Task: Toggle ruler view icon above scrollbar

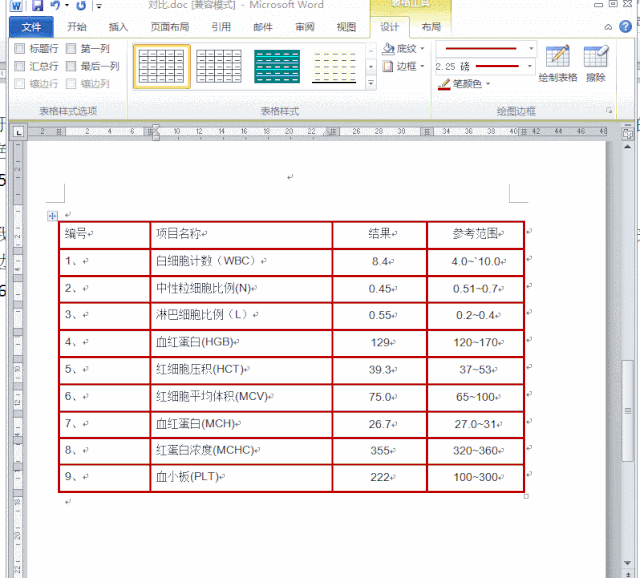Action: coord(627,133)
